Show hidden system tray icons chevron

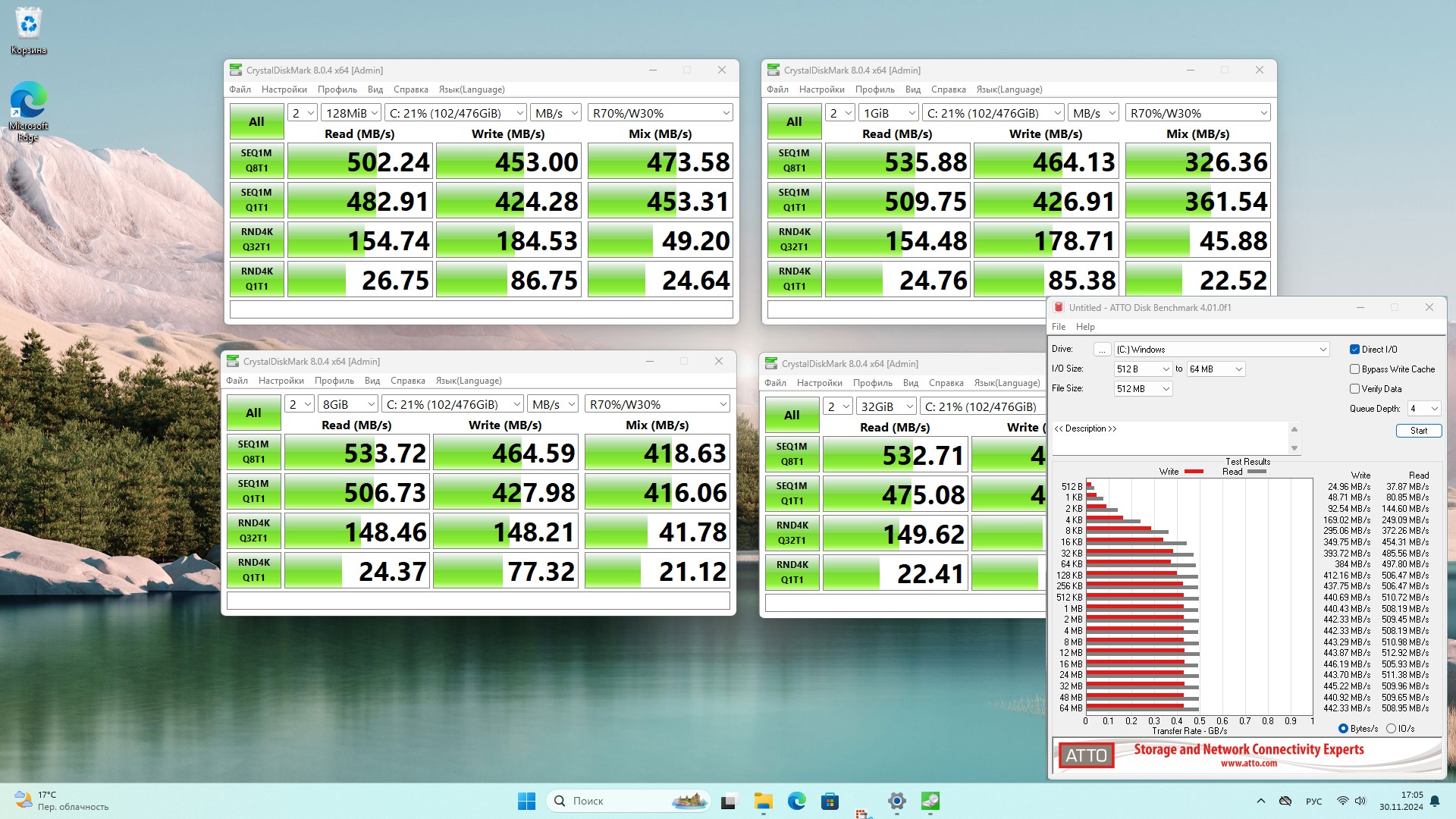coord(1260,801)
